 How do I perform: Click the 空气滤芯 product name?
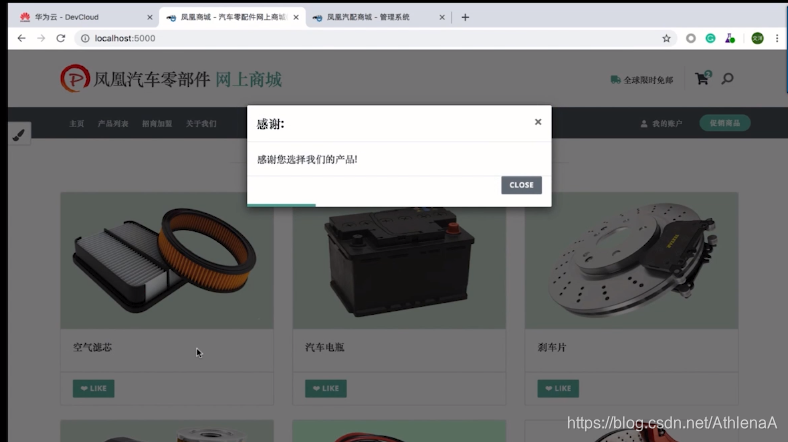(92, 347)
